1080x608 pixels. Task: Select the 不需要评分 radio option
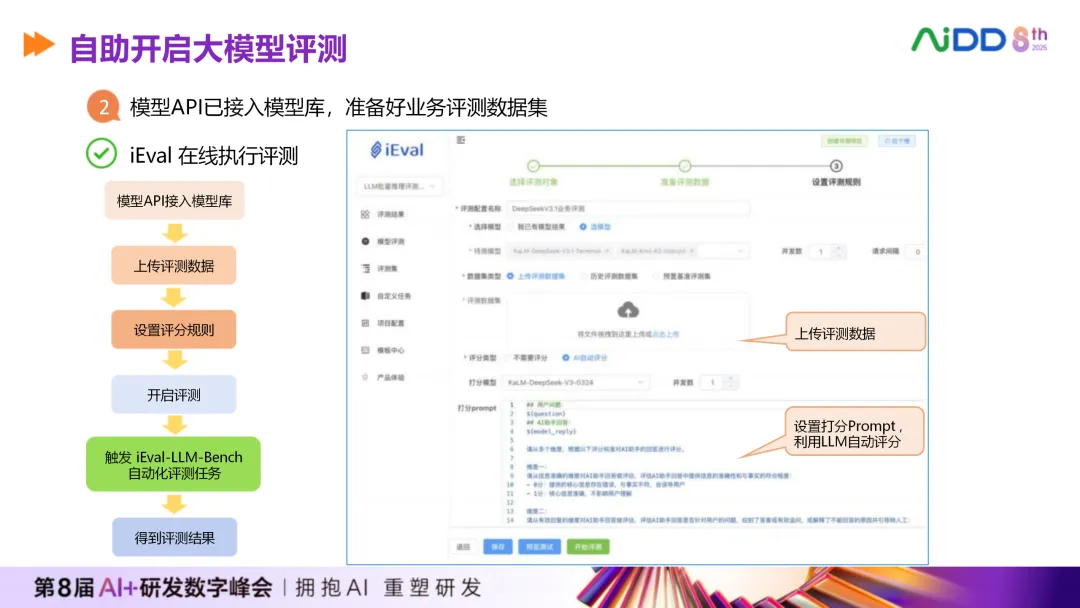coord(526,358)
